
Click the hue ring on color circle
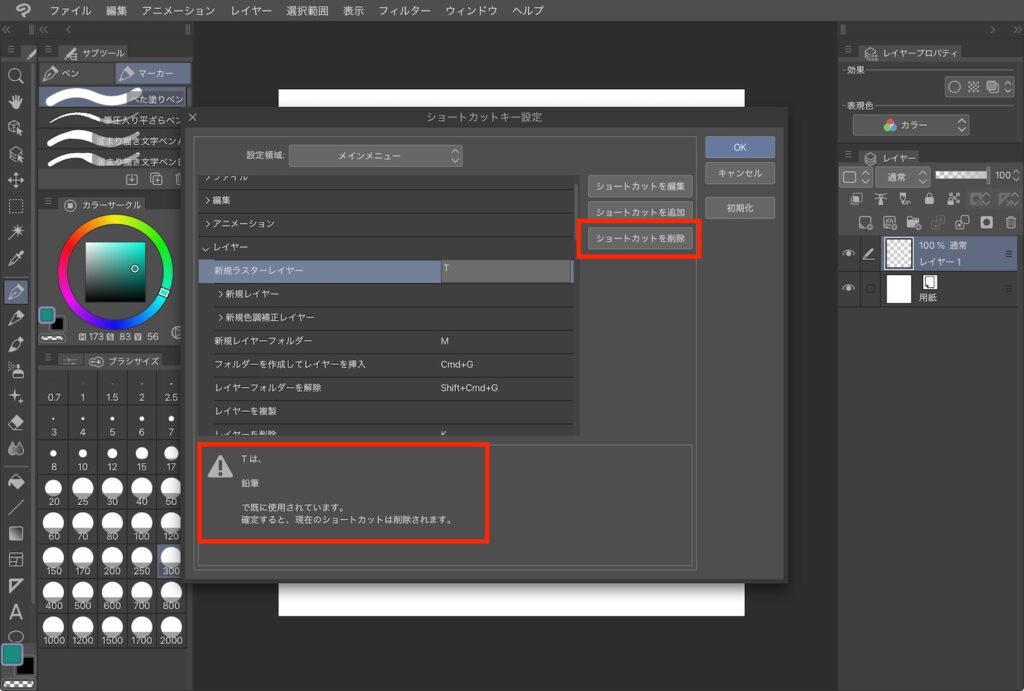pyautogui.click(x=116, y=221)
